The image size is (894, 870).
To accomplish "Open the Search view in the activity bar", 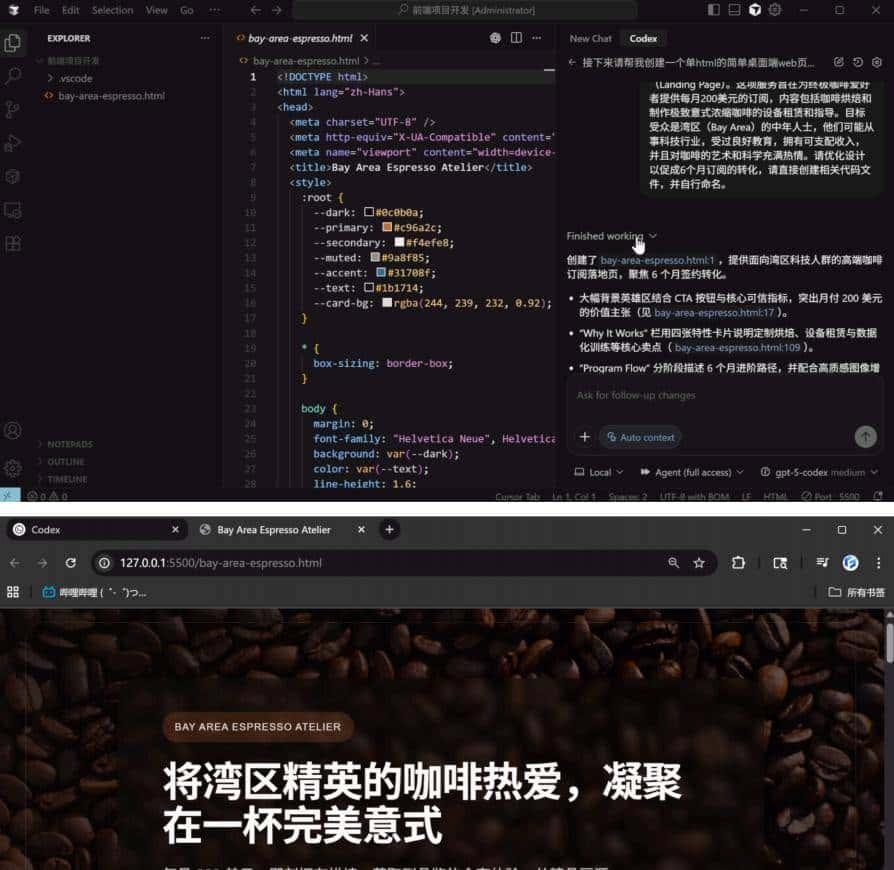I will click(13, 75).
